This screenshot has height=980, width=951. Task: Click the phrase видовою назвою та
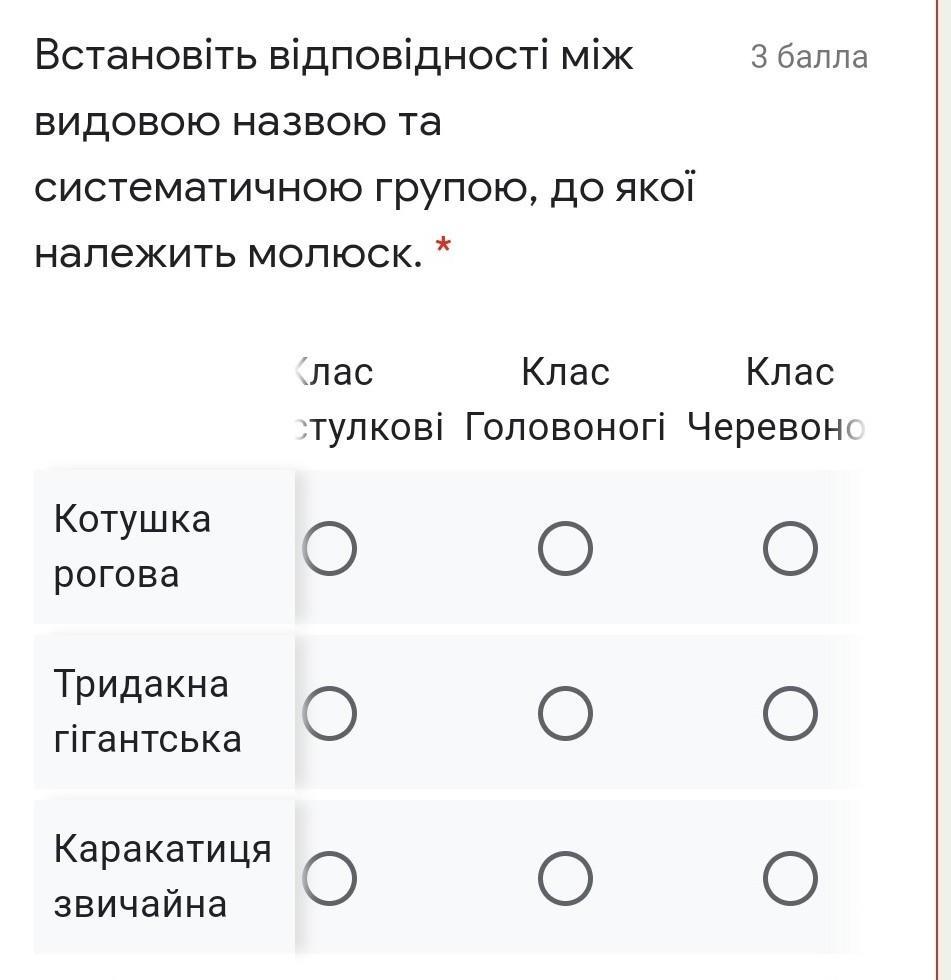click(x=238, y=121)
